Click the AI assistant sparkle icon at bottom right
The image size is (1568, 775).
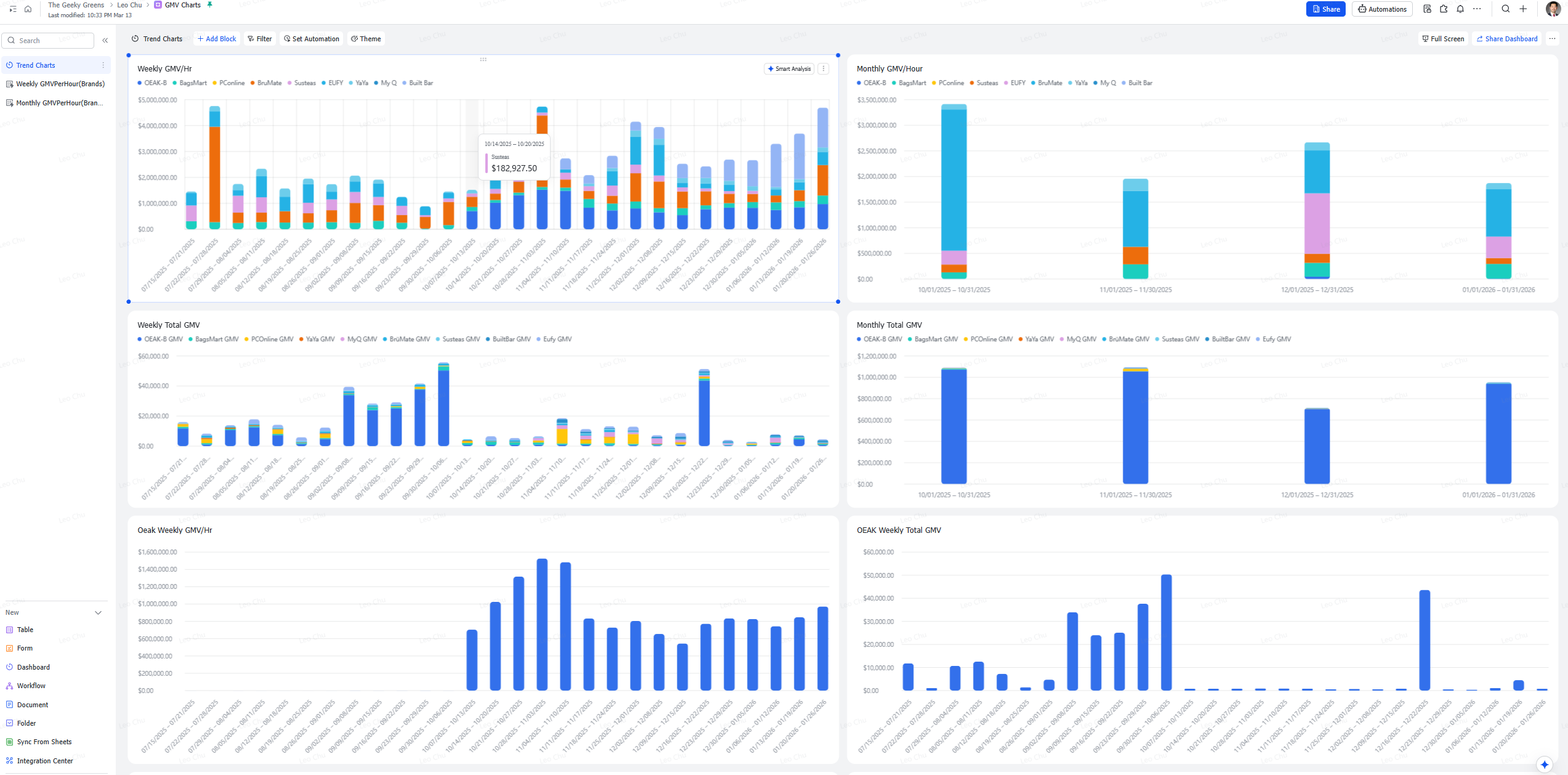tap(1544, 765)
